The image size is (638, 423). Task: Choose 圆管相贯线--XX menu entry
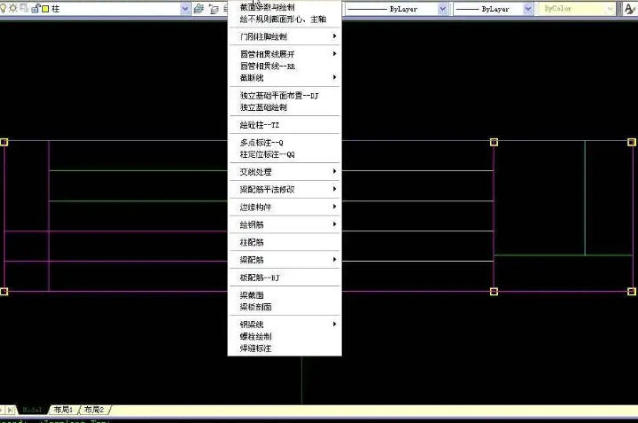[284, 66]
